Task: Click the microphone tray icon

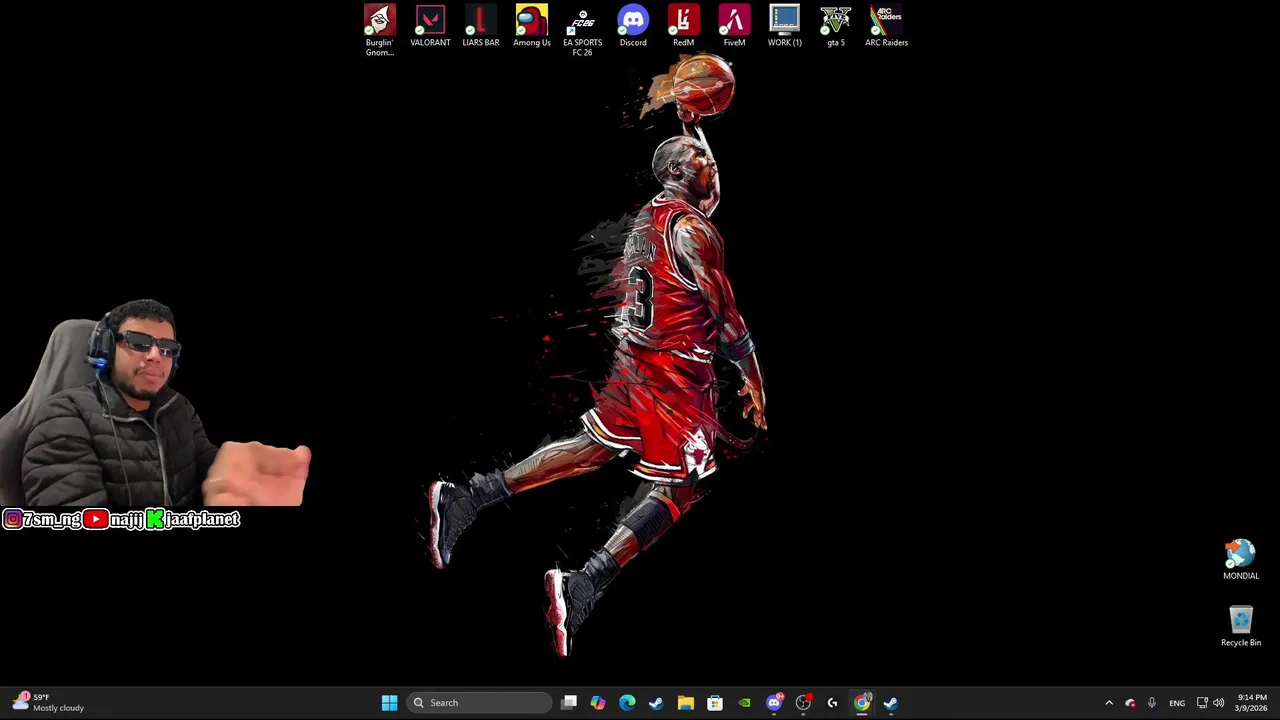Action: [x=1152, y=703]
